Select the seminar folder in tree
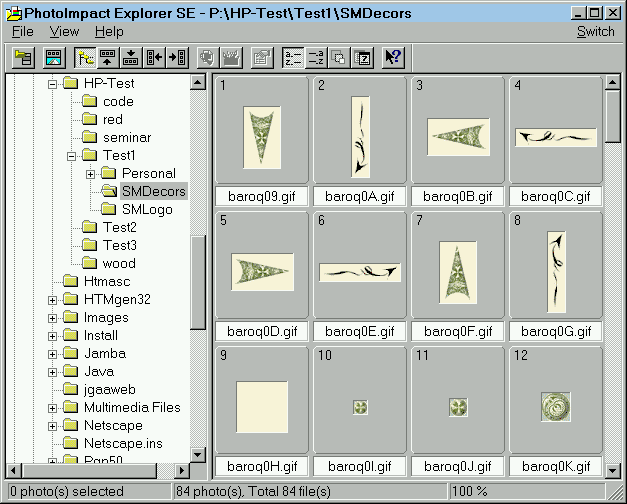Image resolution: width=627 pixels, height=504 pixels. coord(127,138)
